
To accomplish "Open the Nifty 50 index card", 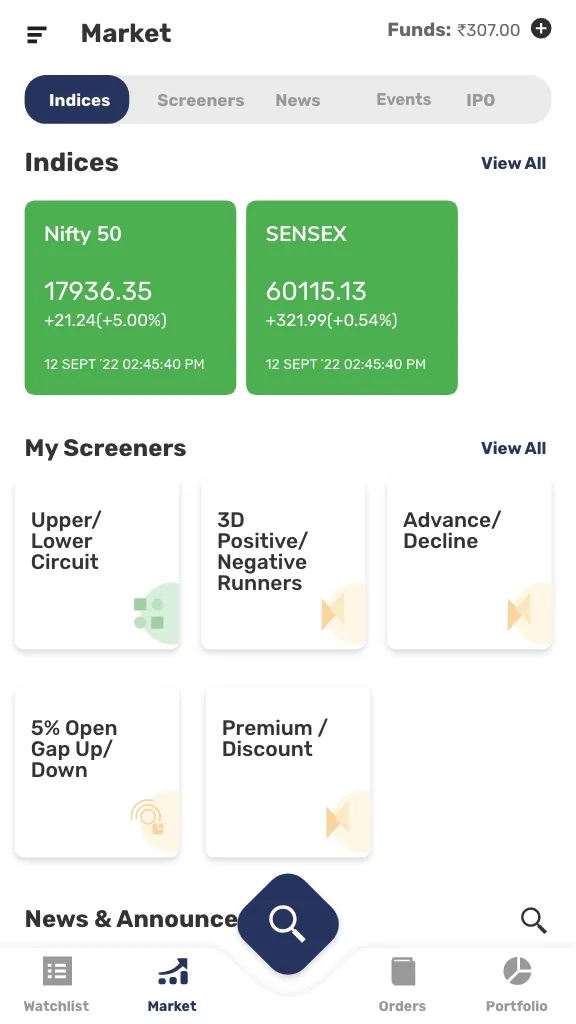I will click(x=130, y=297).
